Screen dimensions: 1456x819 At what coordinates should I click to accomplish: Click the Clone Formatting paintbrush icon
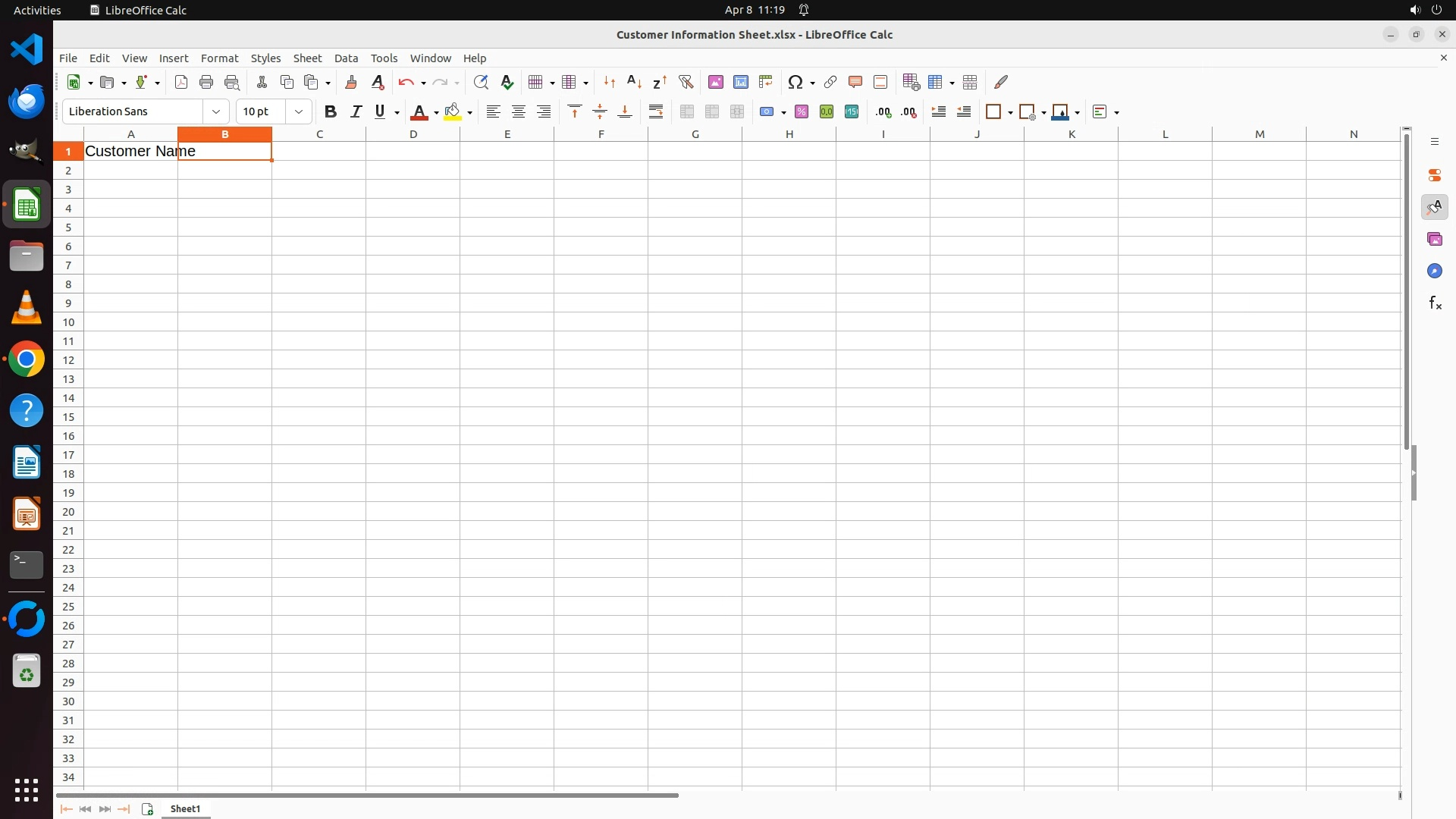[351, 82]
